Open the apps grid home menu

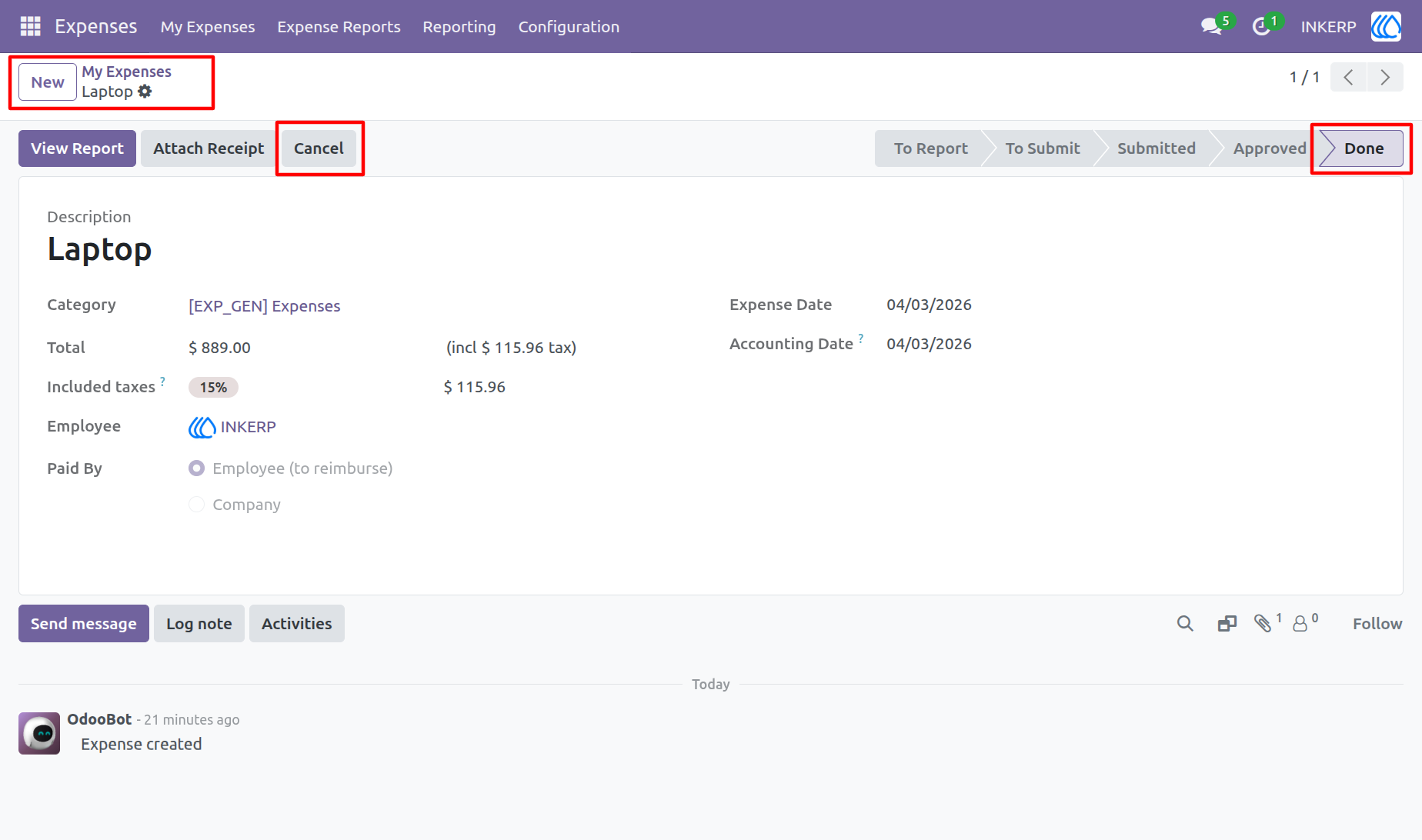(30, 26)
